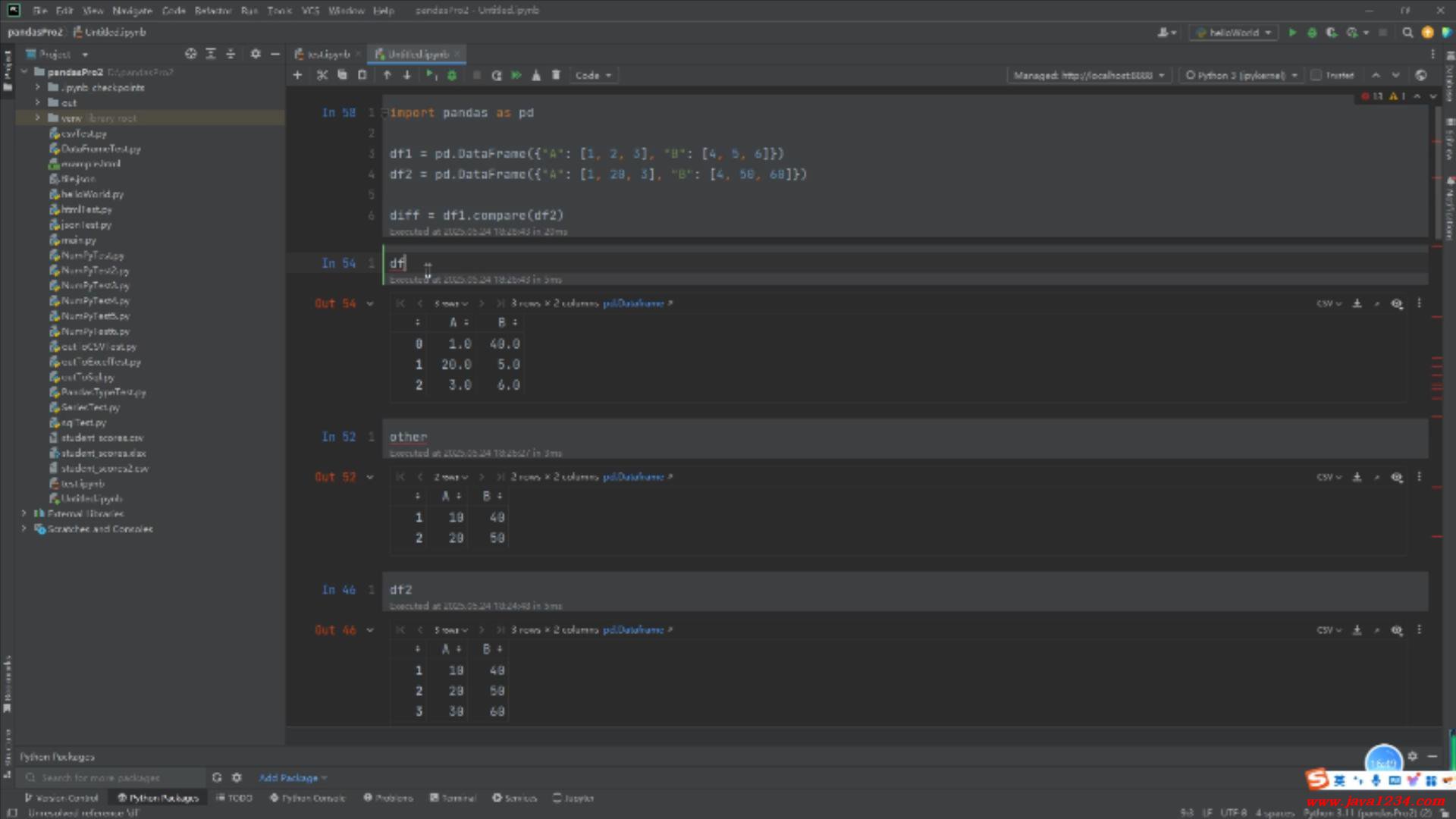This screenshot has width=1456, height=819.
Task: Open the Python 3 (ipykernel) kernel dropdown
Action: point(1241,75)
